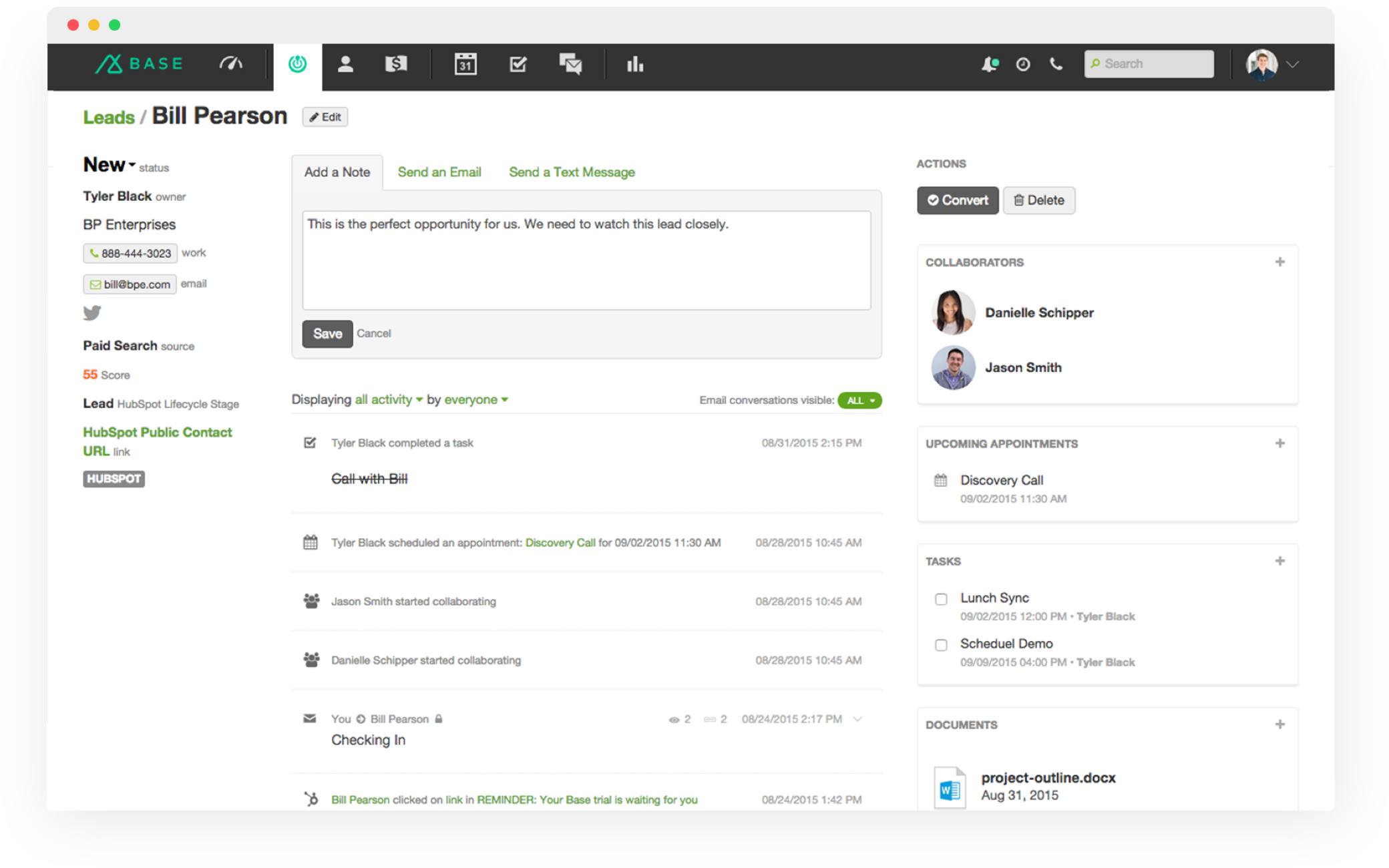Toggle Email conversations visible ALL switch
1389x868 pixels.
click(859, 400)
